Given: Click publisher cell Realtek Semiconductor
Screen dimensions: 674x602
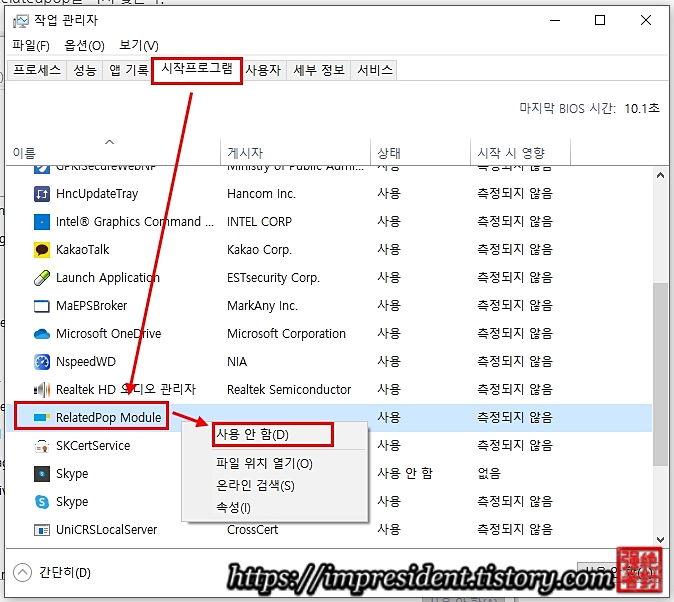Looking at the screenshot, I should (289, 390).
